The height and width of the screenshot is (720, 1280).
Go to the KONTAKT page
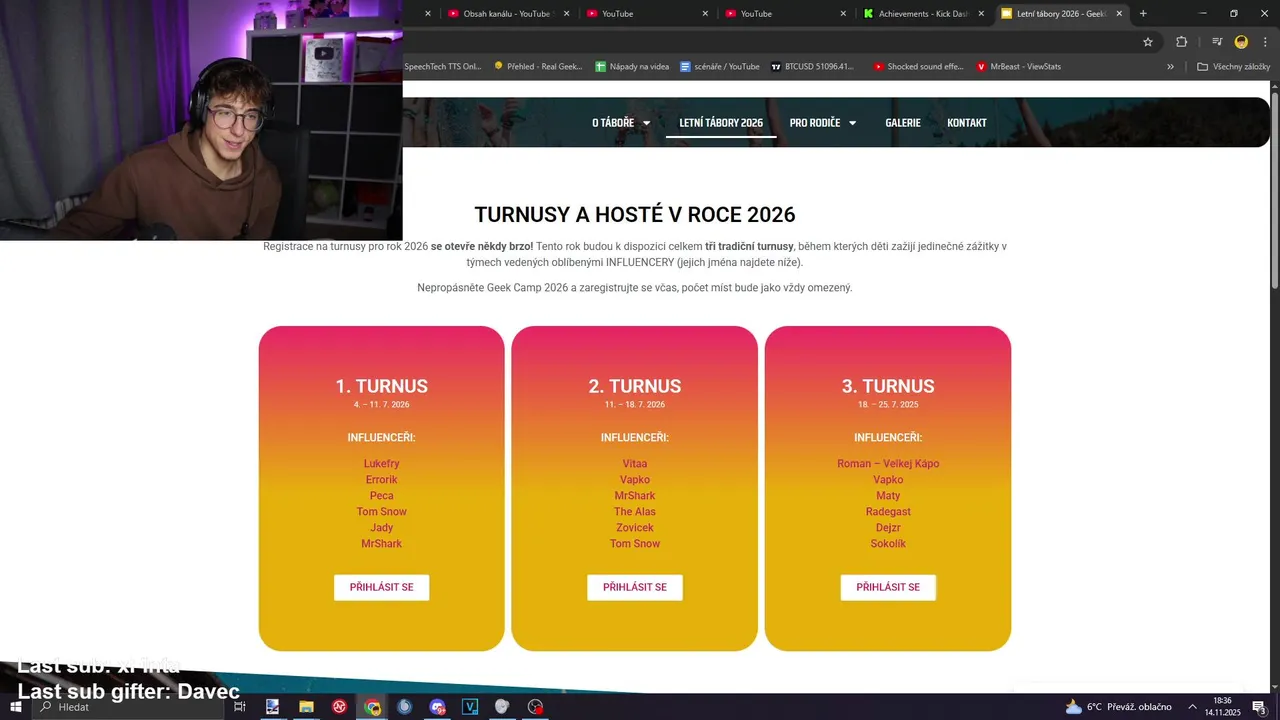click(967, 123)
